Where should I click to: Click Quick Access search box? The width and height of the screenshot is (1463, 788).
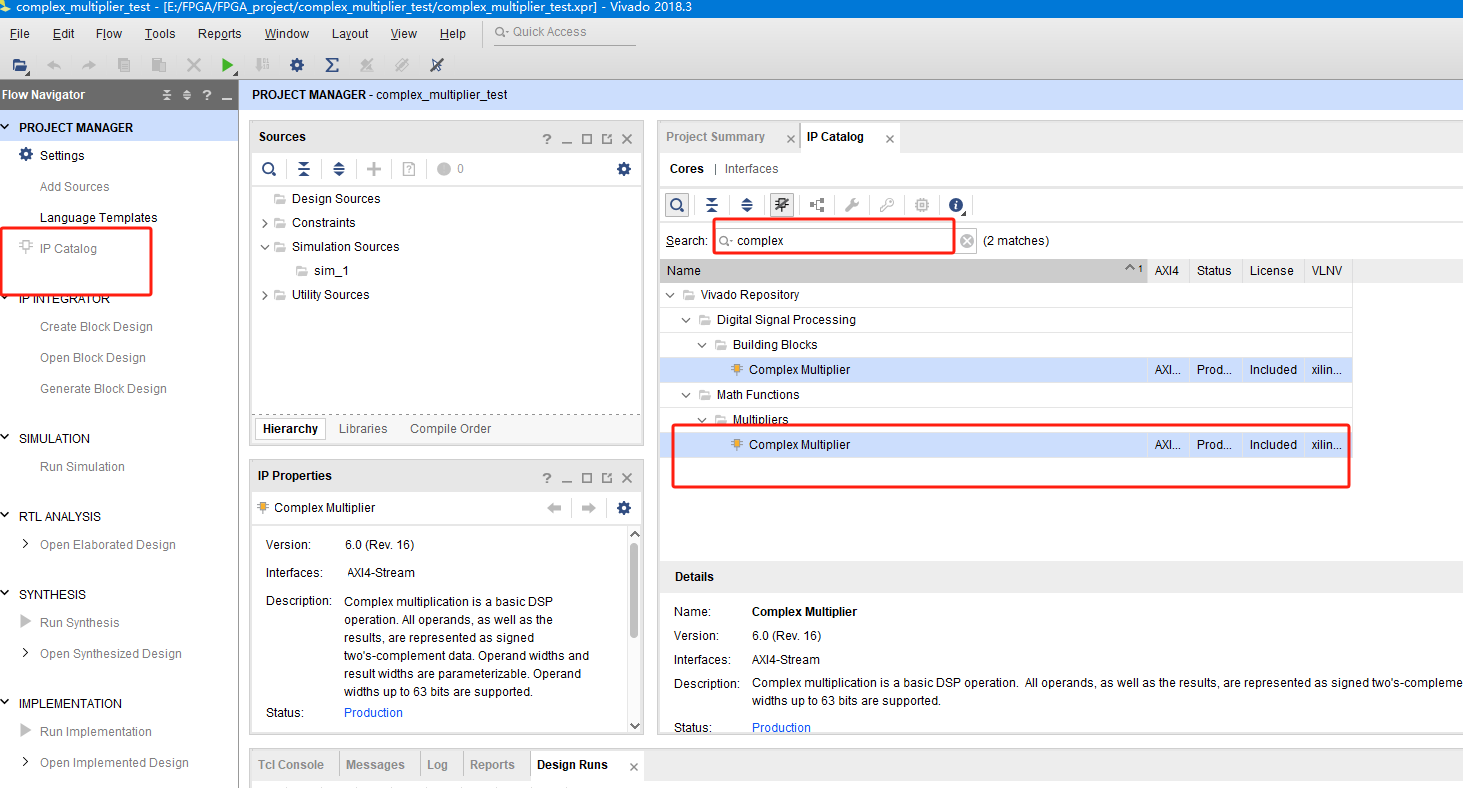(x=565, y=33)
